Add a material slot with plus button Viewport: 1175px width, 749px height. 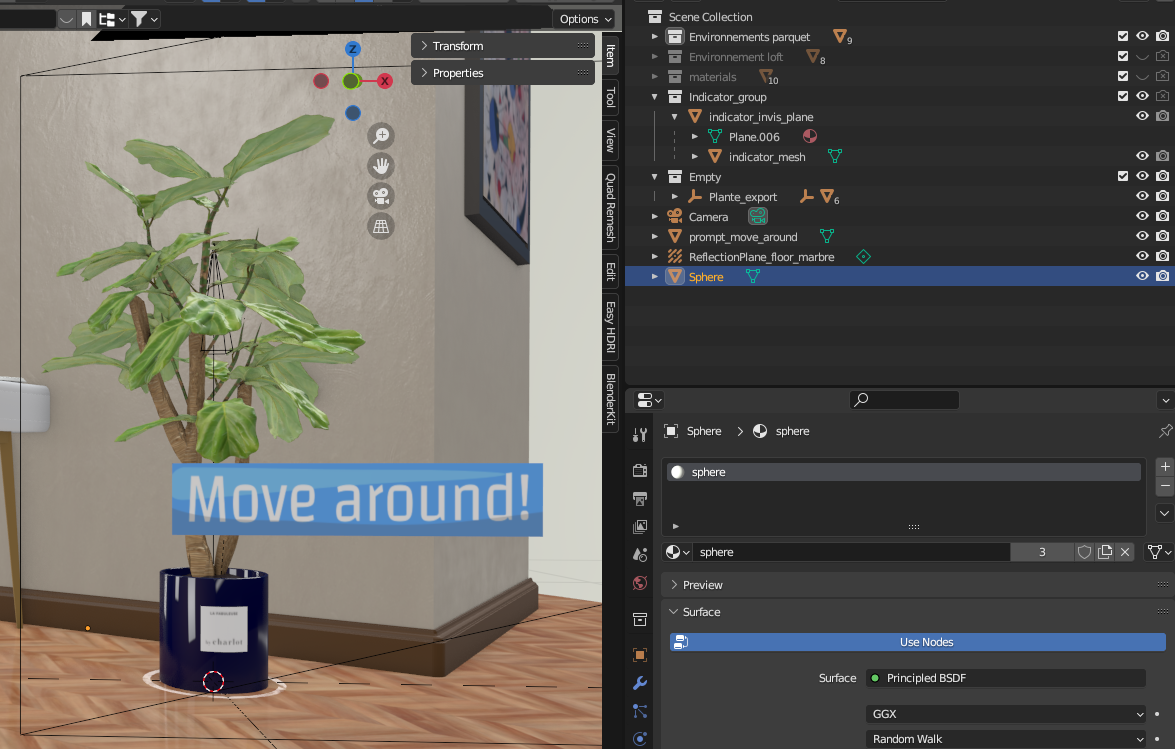pos(1165,467)
